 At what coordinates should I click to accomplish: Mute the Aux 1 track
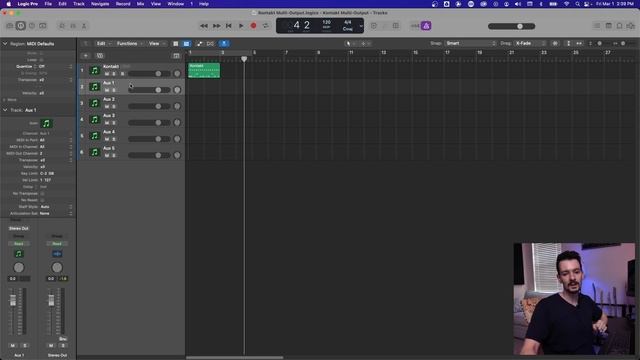107,90
